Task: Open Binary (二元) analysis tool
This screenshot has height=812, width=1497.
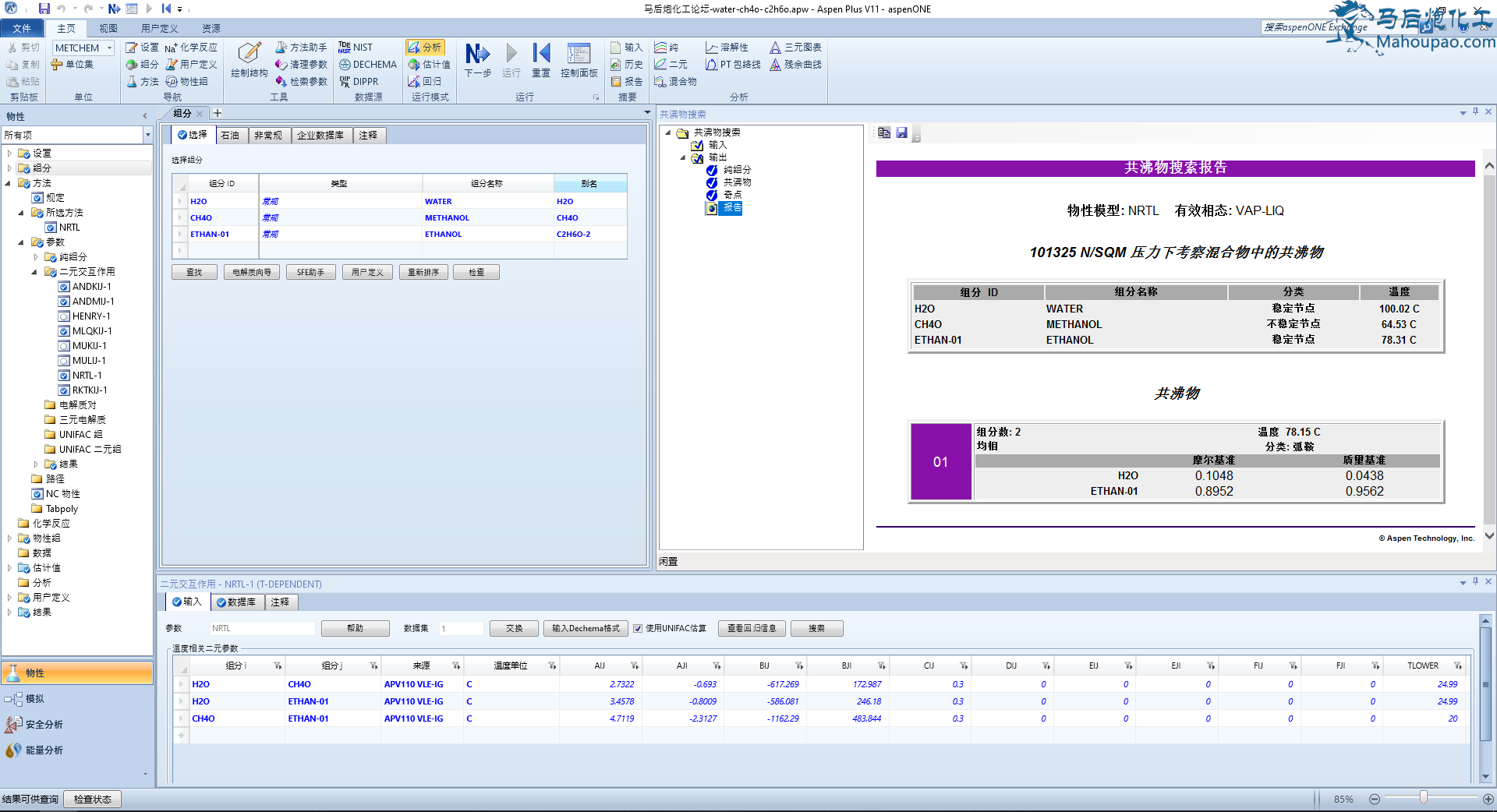Action: [671, 65]
